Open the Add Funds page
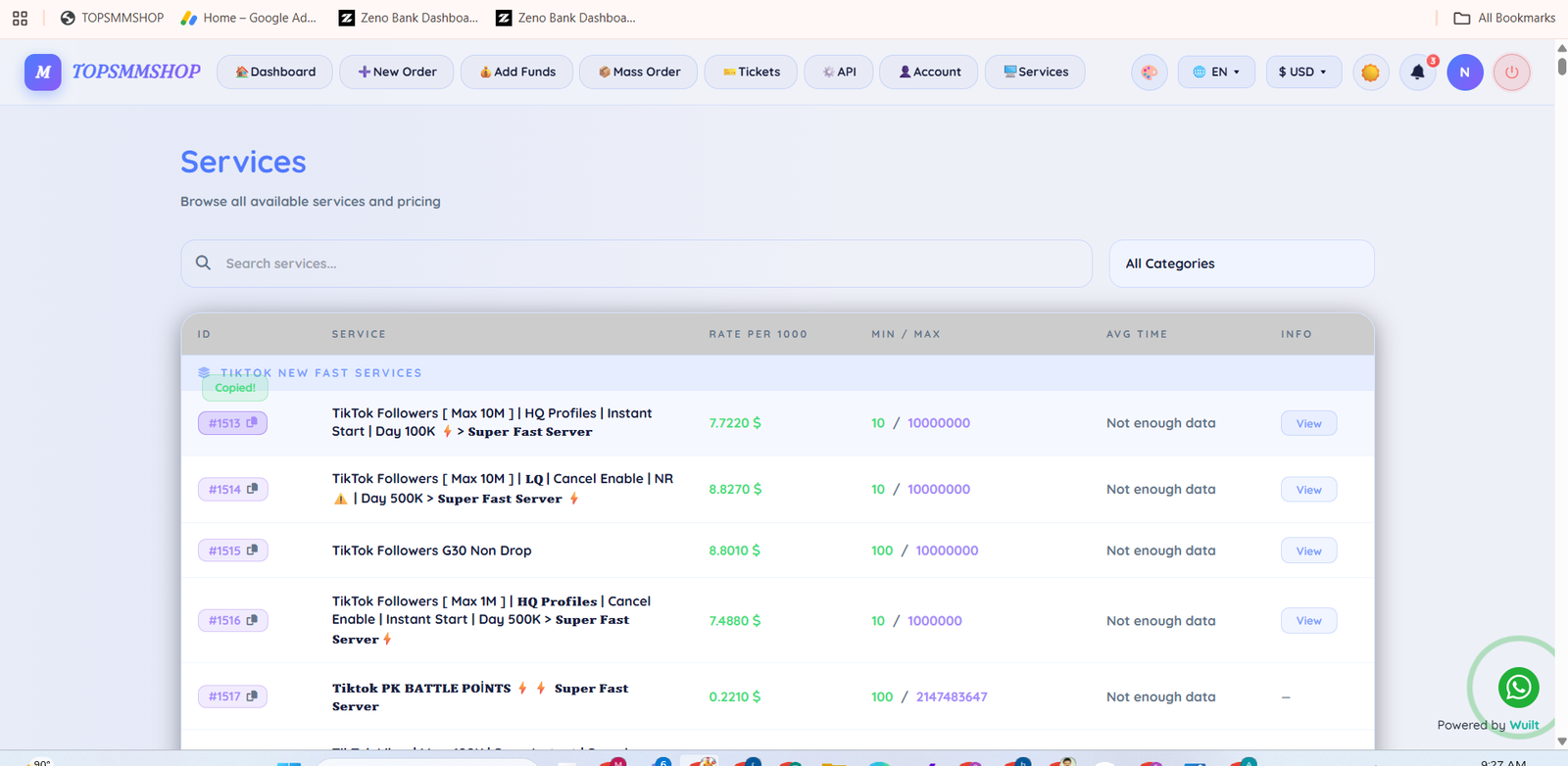The height and width of the screenshot is (766, 1568). (x=516, y=72)
